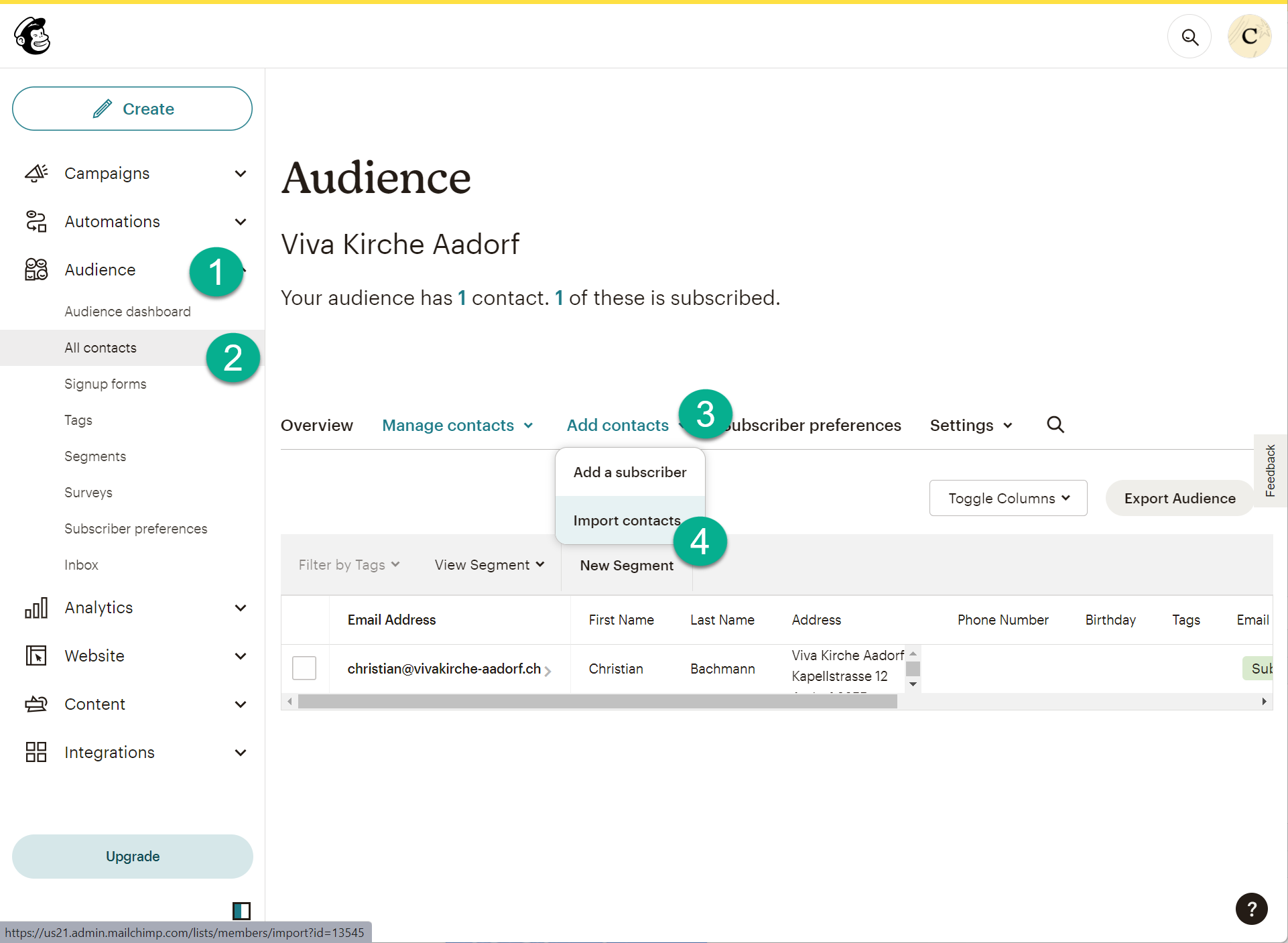Open search with top-right magnifier icon
This screenshot has width=1288, height=943.
(1189, 37)
